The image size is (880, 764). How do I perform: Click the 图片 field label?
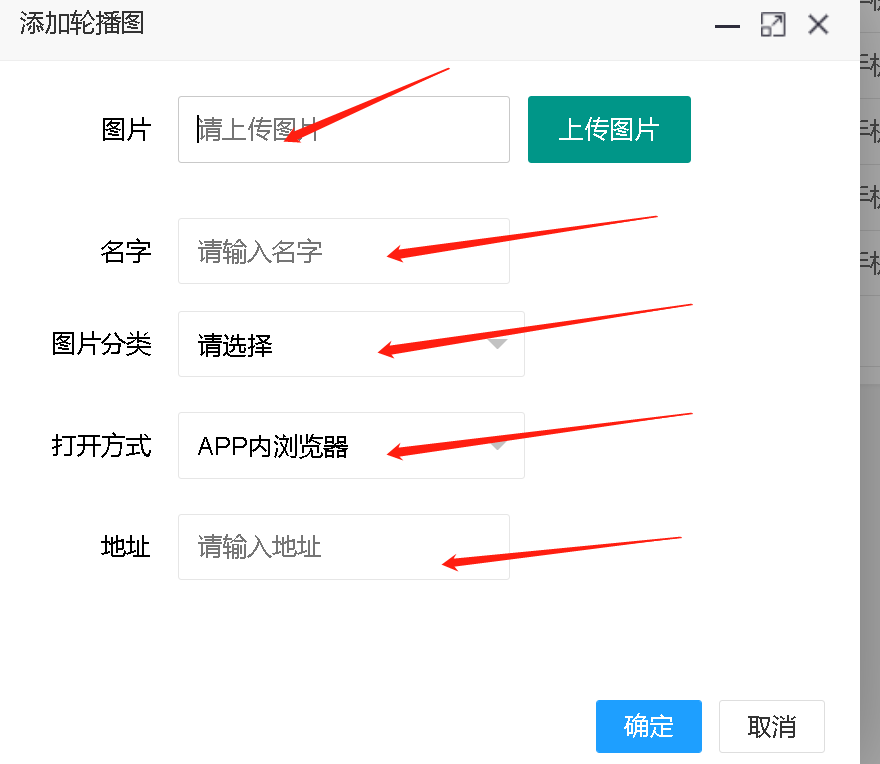[126, 129]
